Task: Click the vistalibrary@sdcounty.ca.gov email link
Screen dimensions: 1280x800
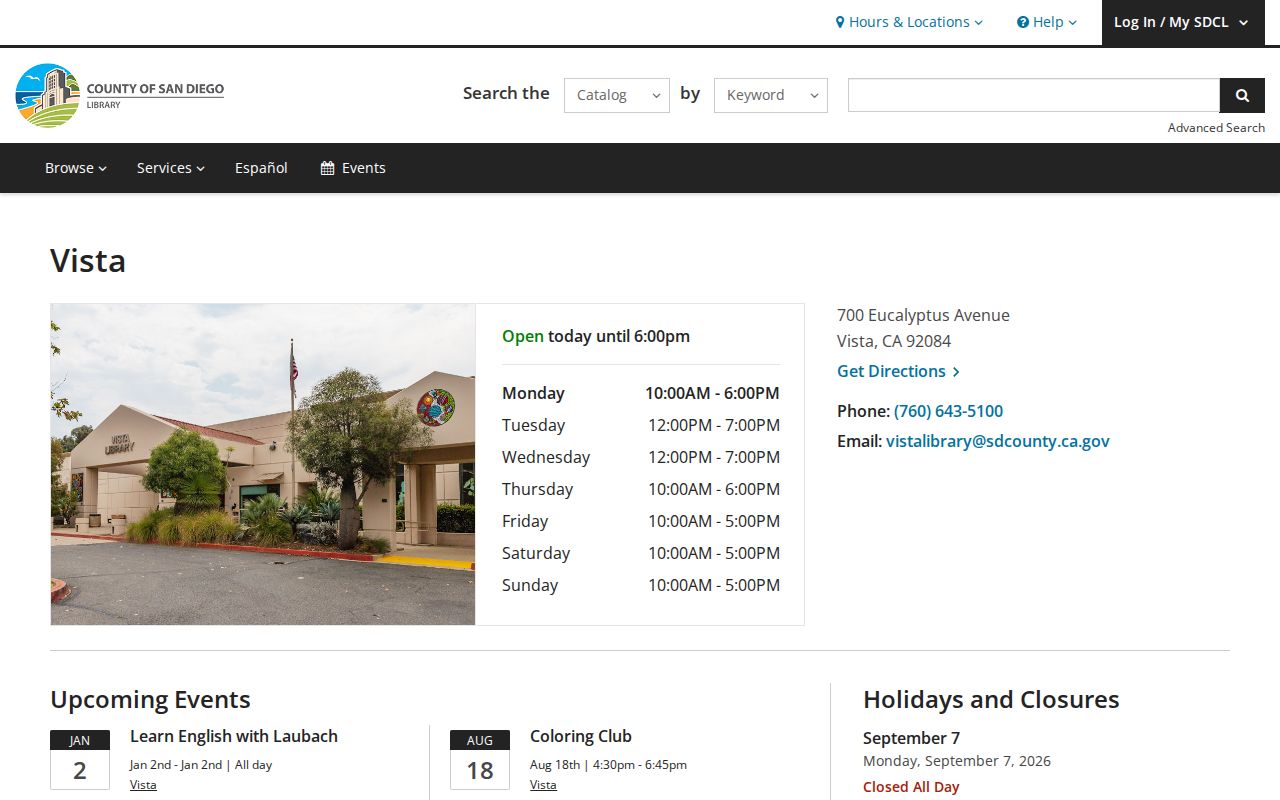Action: [x=998, y=441]
